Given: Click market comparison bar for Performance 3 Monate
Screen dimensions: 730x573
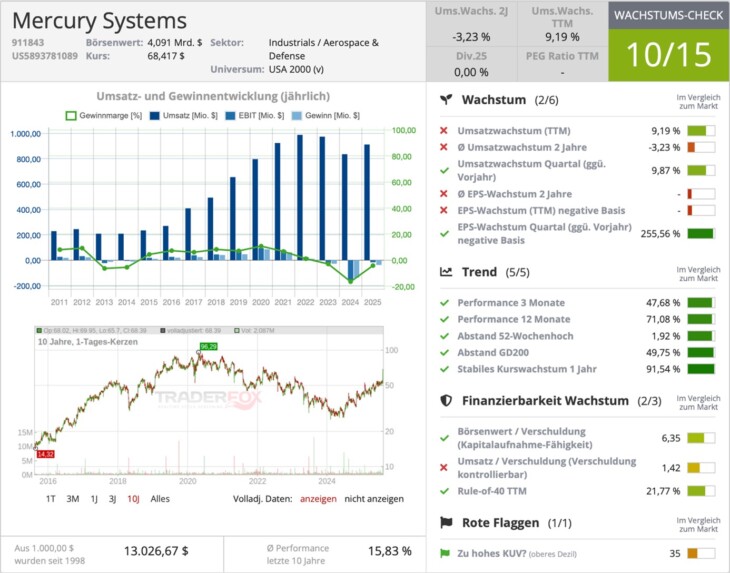Looking at the screenshot, I should tap(701, 303).
